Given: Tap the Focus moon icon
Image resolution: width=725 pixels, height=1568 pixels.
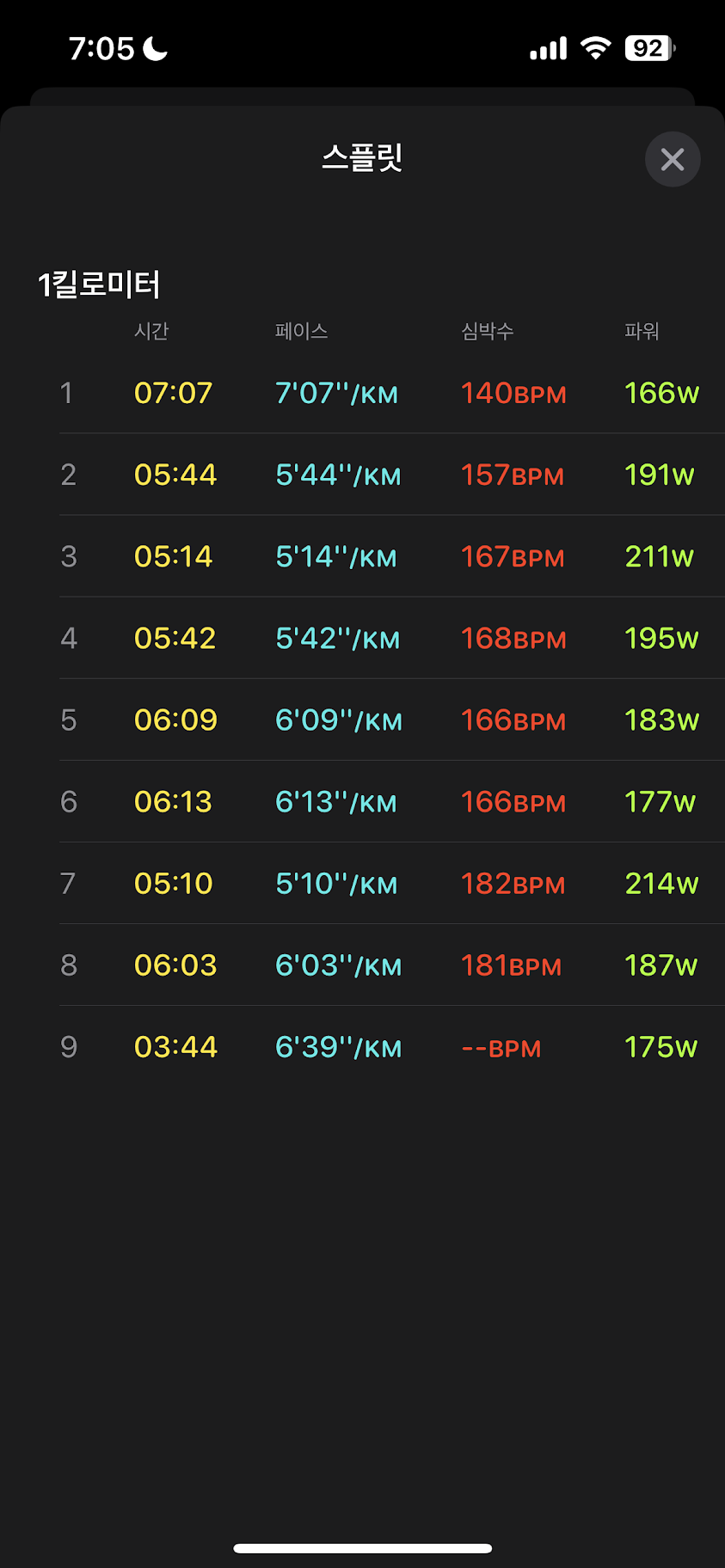Looking at the screenshot, I should click(156, 49).
